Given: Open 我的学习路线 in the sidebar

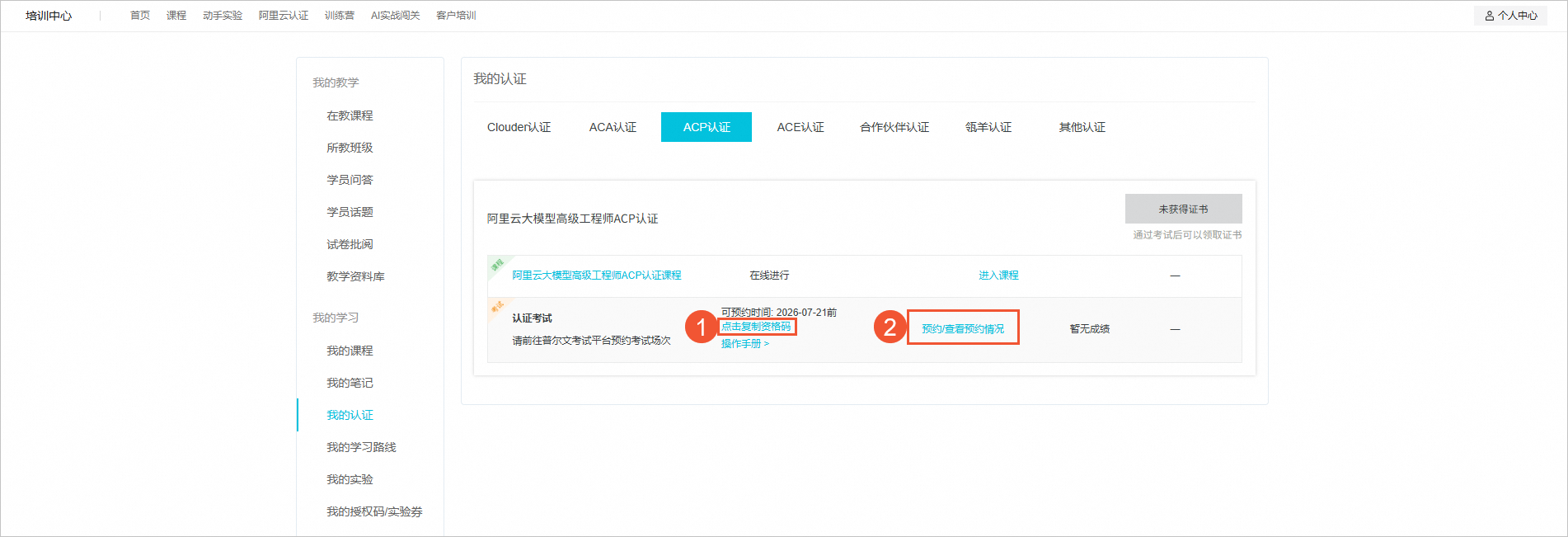Looking at the screenshot, I should pyautogui.click(x=361, y=447).
